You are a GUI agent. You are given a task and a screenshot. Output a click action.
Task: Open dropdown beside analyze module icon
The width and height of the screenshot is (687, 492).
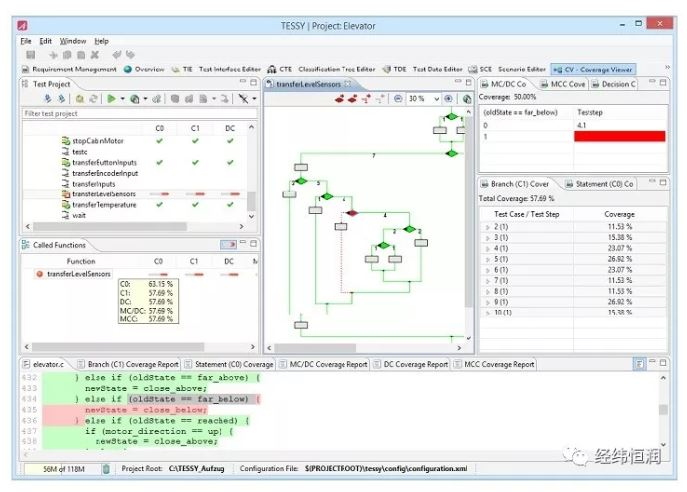[145, 99]
